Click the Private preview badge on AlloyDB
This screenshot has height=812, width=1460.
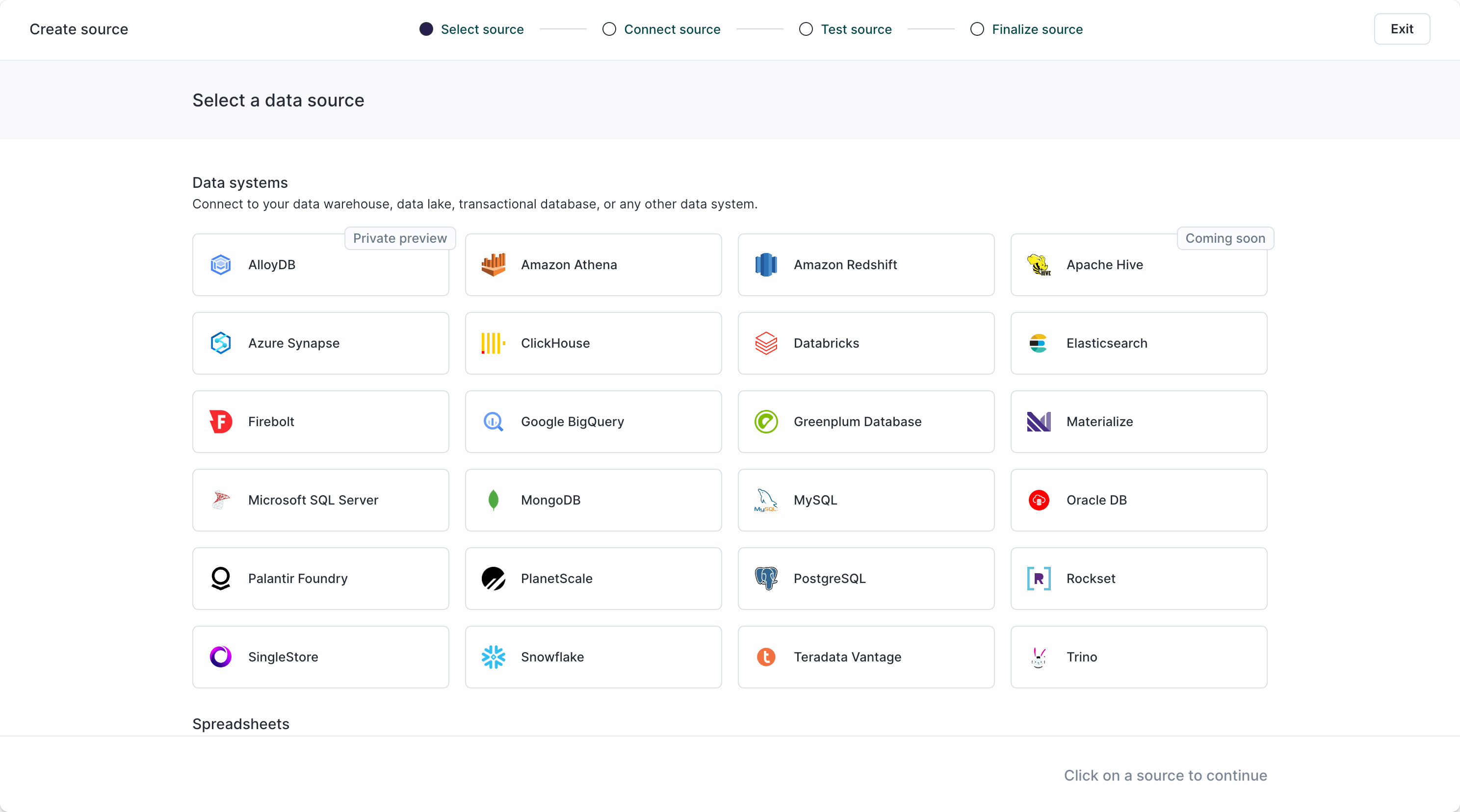click(x=400, y=239)
